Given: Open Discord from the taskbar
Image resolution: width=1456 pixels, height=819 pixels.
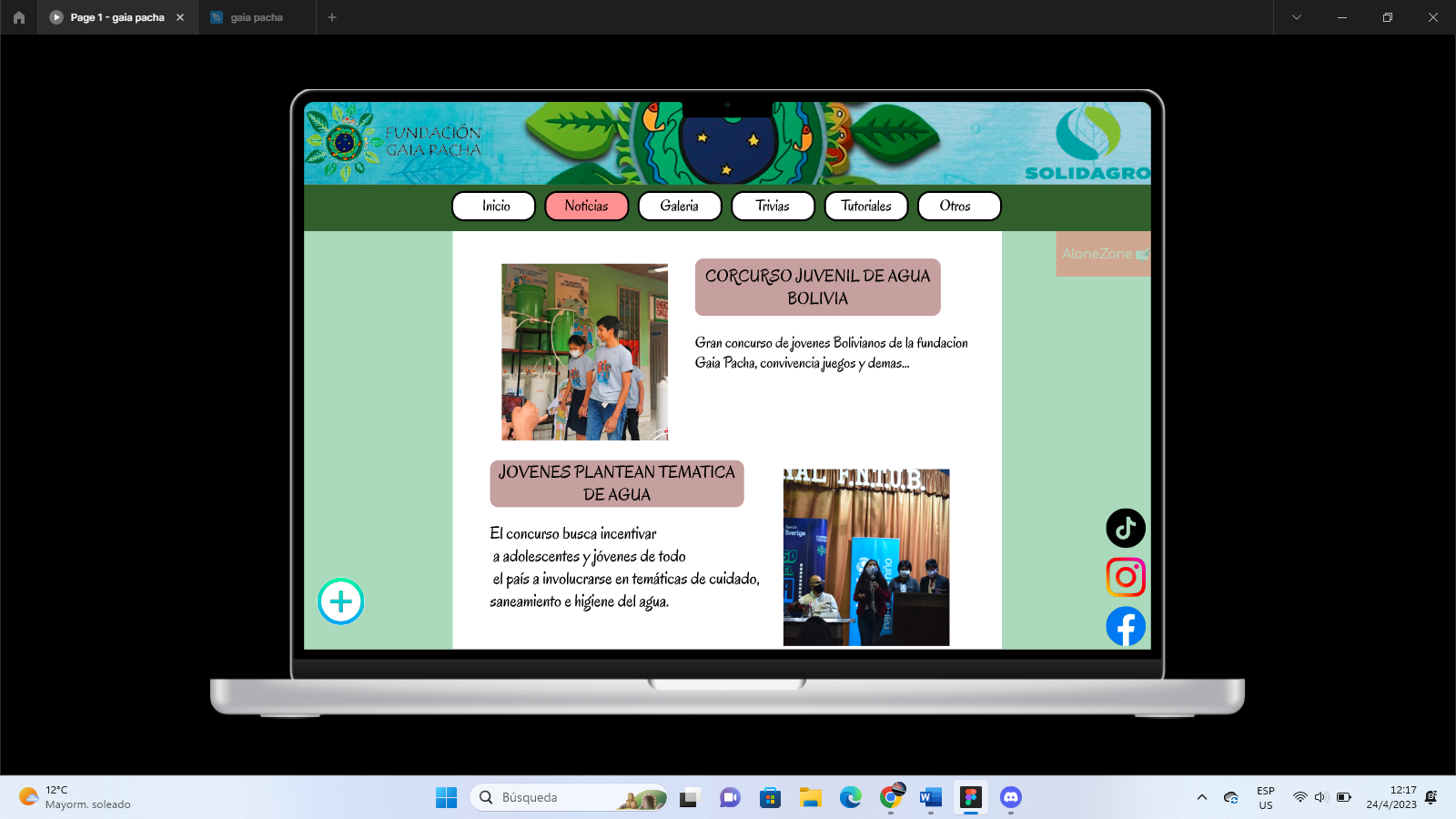Looking at the screenshot, I should click(1010, 798).
